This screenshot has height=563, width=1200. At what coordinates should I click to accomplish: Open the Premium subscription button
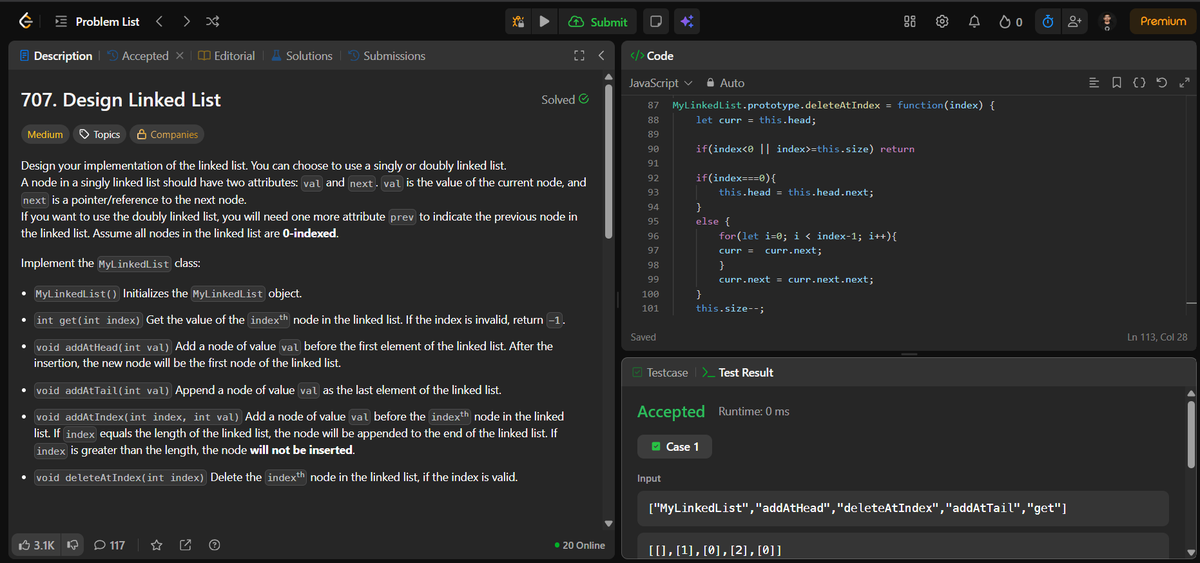pos(1162,21)
